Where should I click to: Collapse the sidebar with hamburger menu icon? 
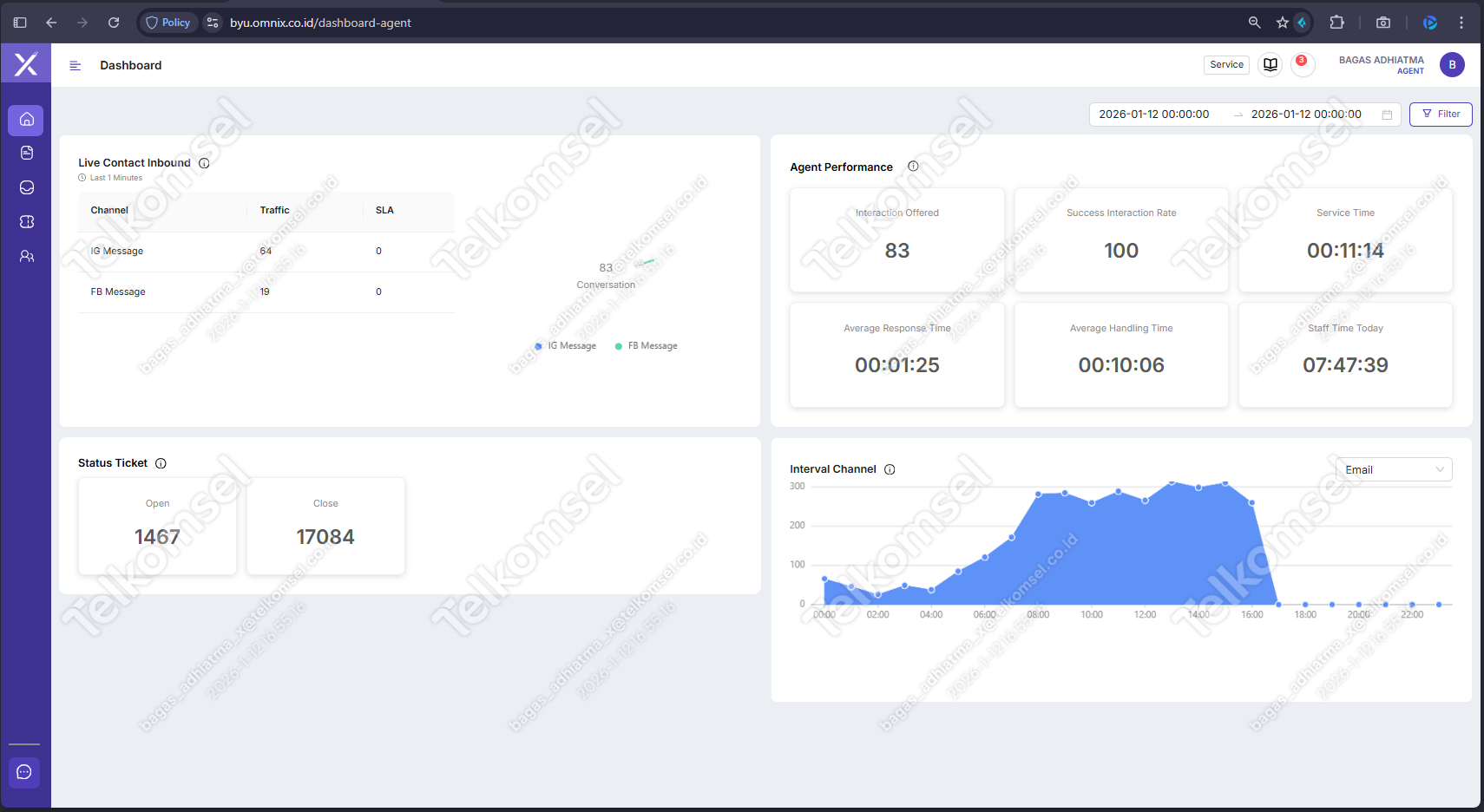click(76, 65)
